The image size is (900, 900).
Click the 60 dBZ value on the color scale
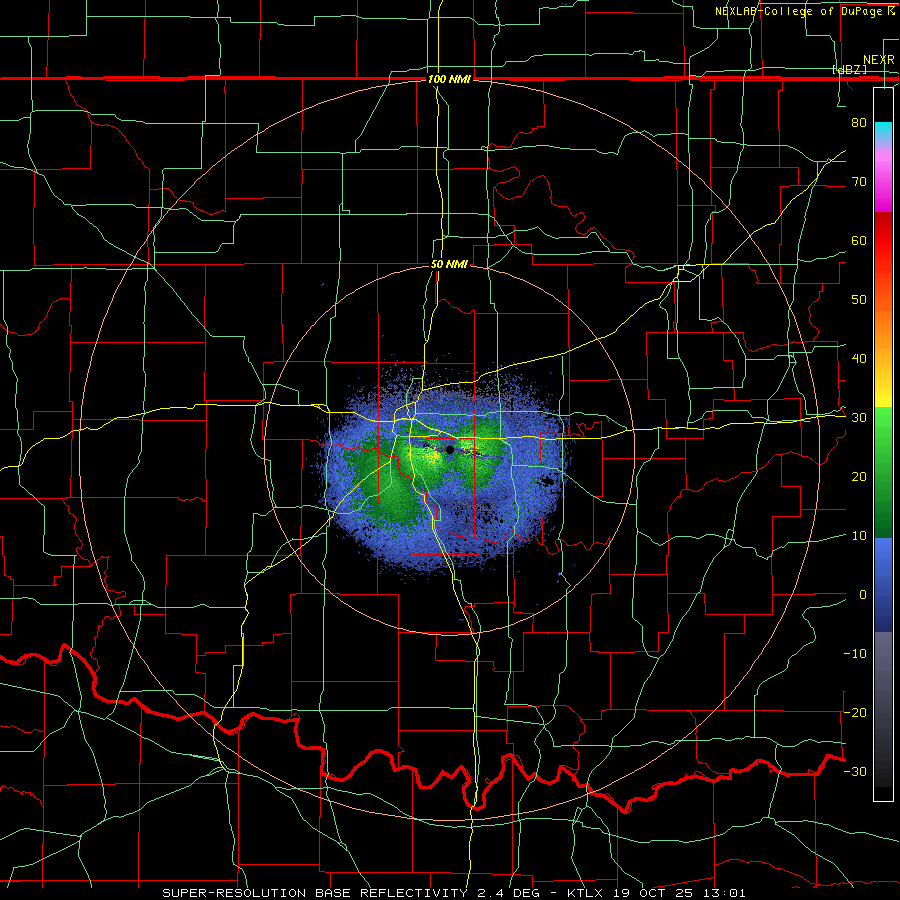tap(859, 240)
